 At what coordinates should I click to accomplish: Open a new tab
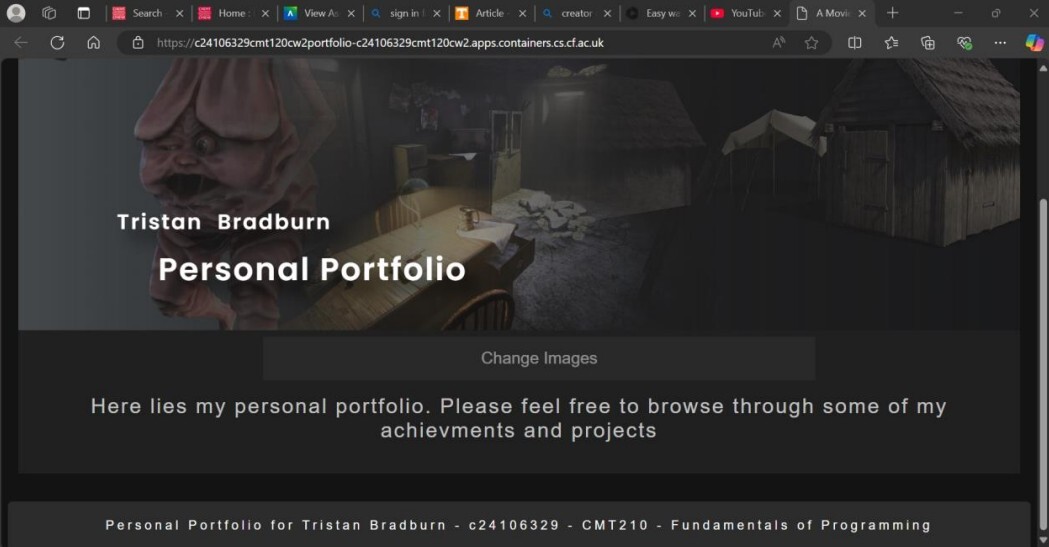tap(892, 13)
